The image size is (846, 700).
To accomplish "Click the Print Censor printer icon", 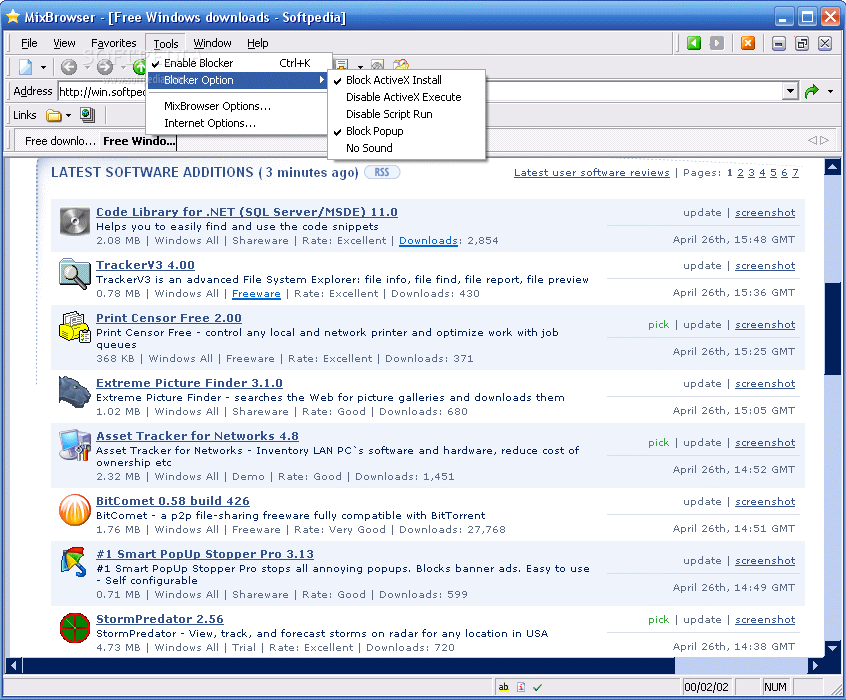I will coord(74,327).
